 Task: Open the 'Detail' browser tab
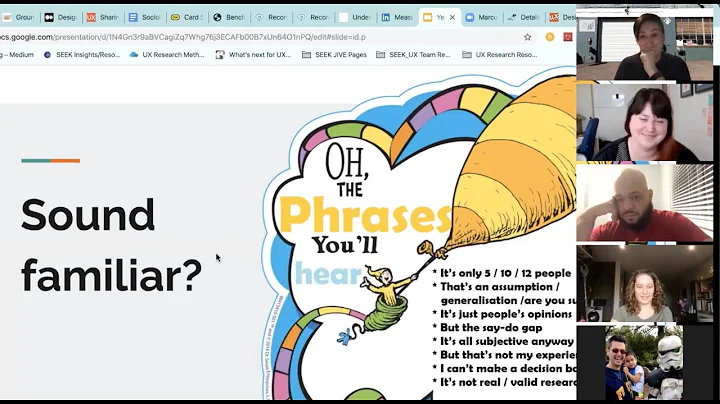click(523, 17)
